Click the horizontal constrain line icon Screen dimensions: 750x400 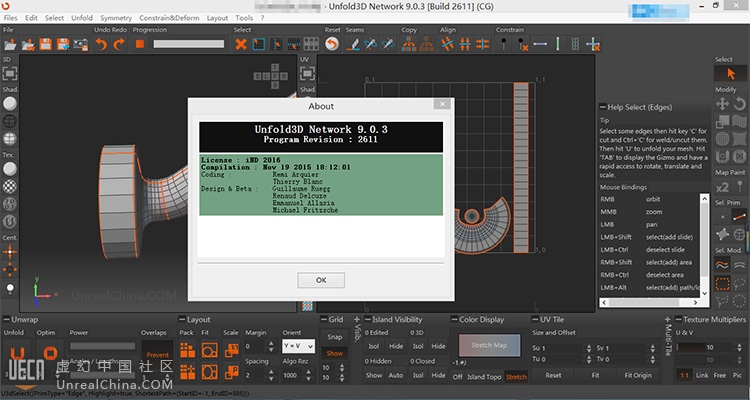[540, 44]
